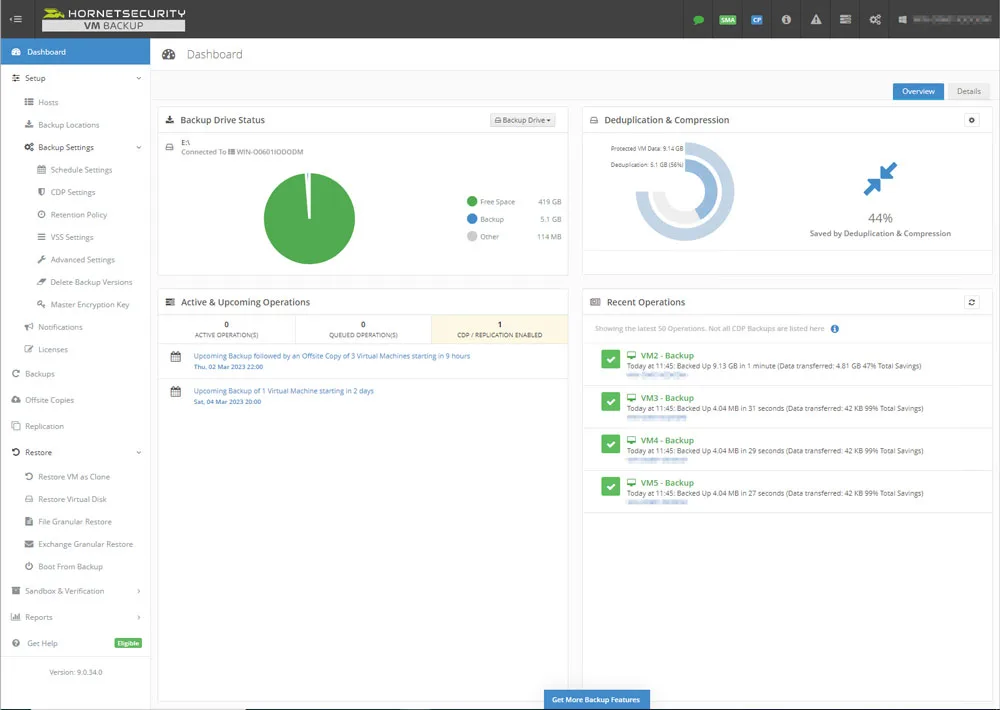Refresh the Recent Operations panel
Viewport: 1000px width, 710px height.
(971, 302)
